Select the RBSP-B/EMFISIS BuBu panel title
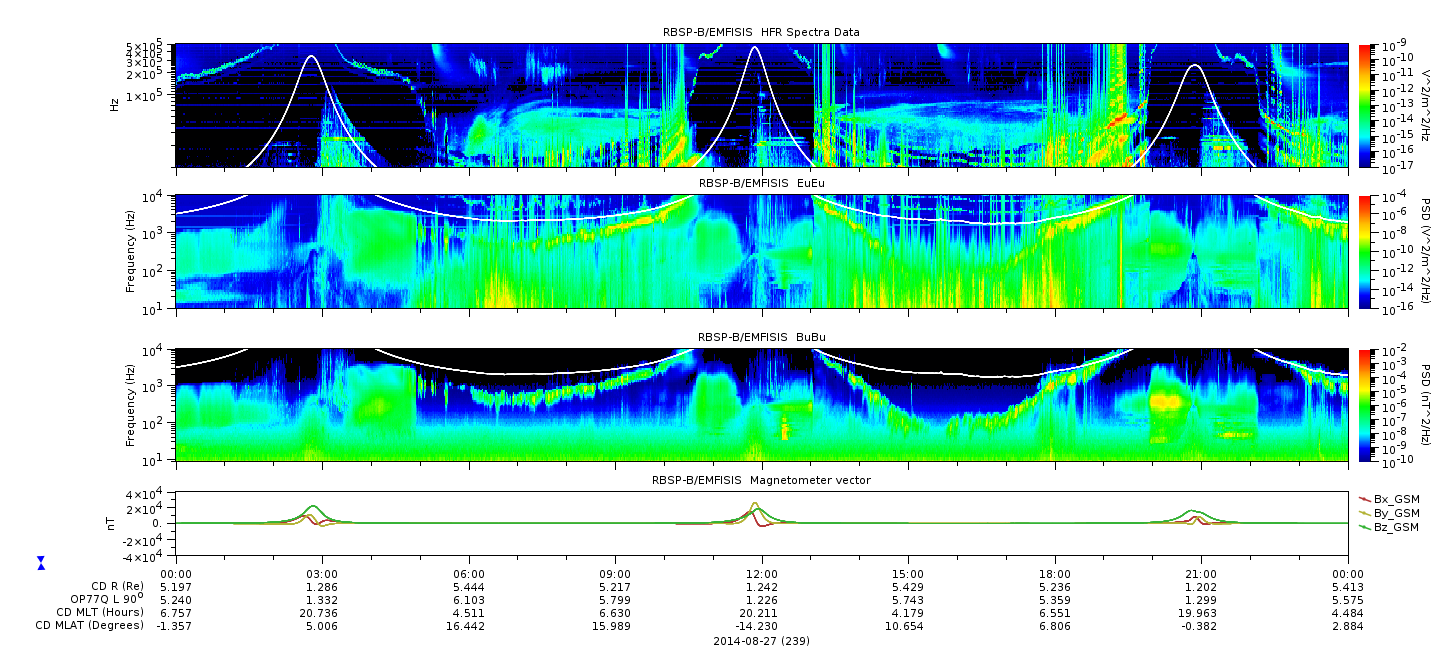1447x658 pixels. pyautogui.click(x=761, y=337)
